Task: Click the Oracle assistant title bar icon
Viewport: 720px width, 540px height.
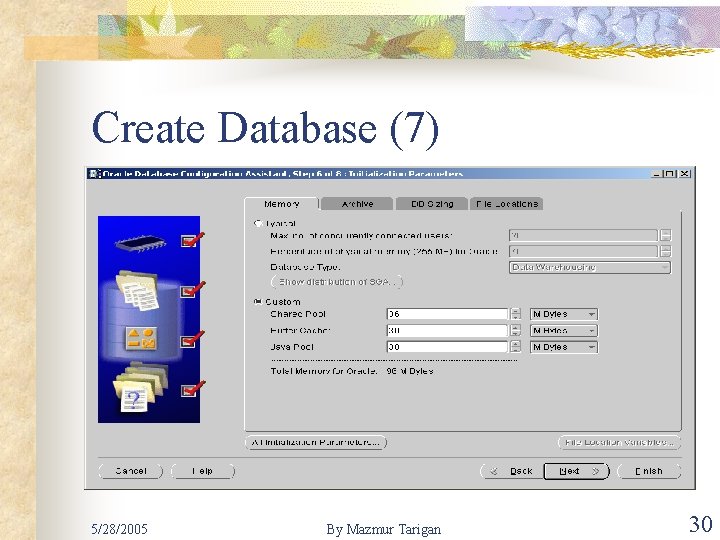Action: pyautogui.click(x=95, y=174)
